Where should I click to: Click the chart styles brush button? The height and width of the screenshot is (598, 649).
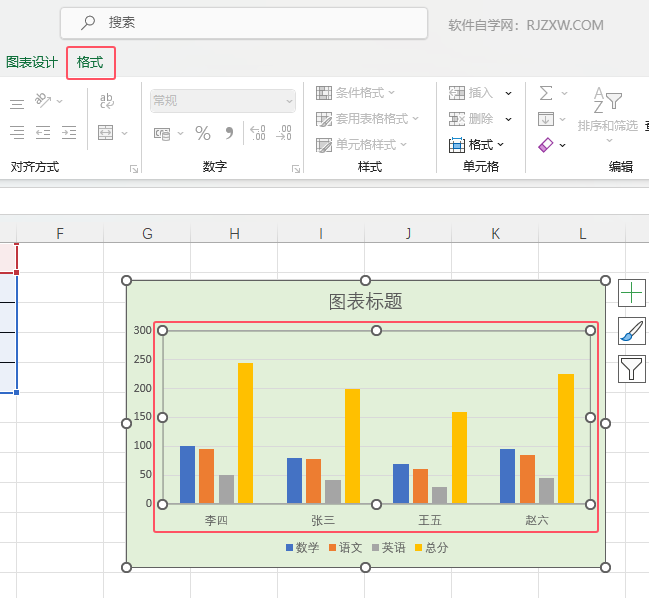(632, 331)
